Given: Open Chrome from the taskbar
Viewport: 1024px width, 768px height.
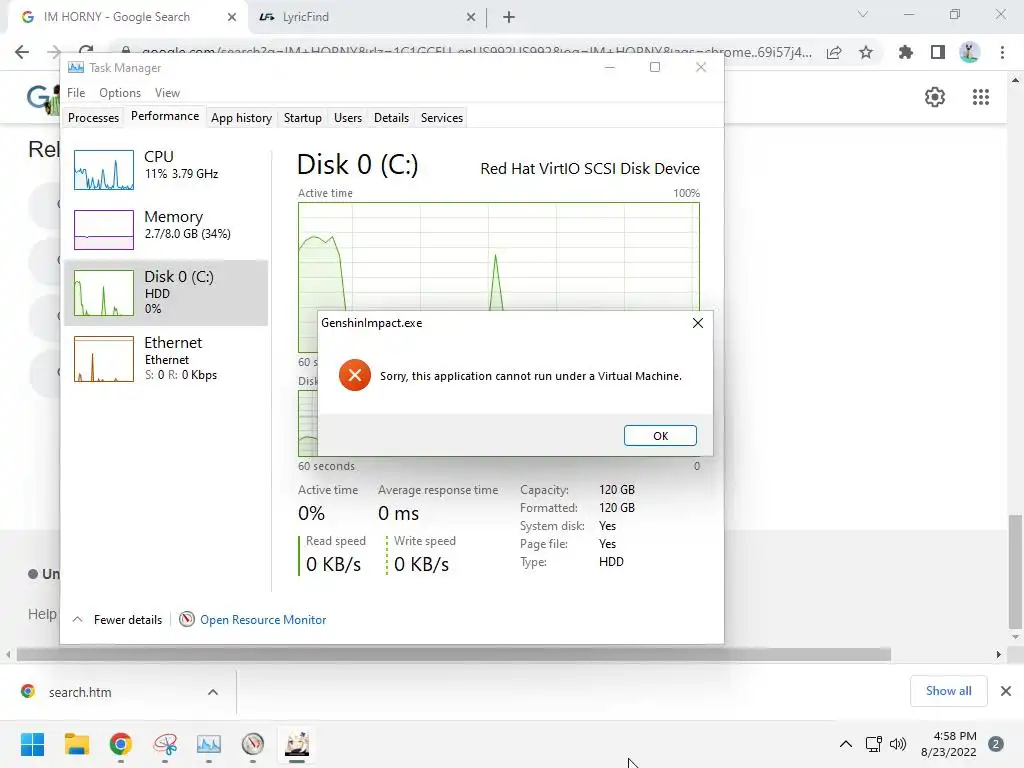Looking at the screenshot, I should pyautogui.click(x=121, y=744).
